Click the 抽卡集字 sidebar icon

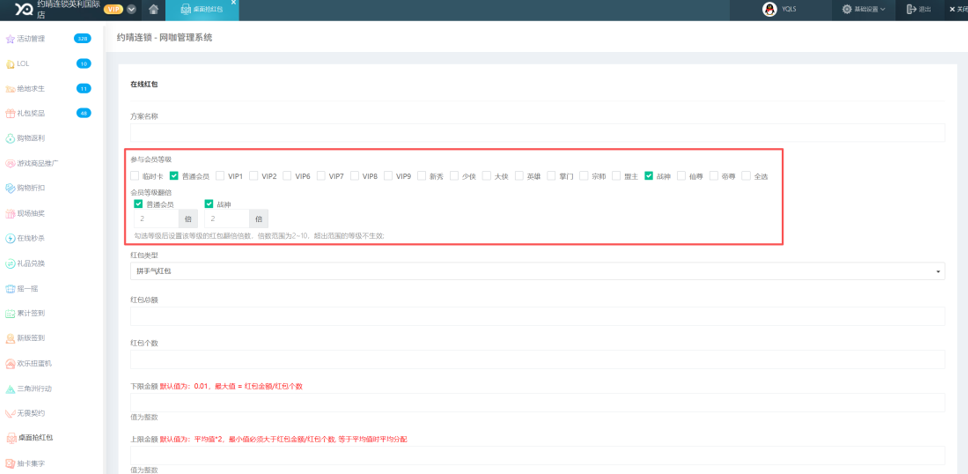point(9,462)
